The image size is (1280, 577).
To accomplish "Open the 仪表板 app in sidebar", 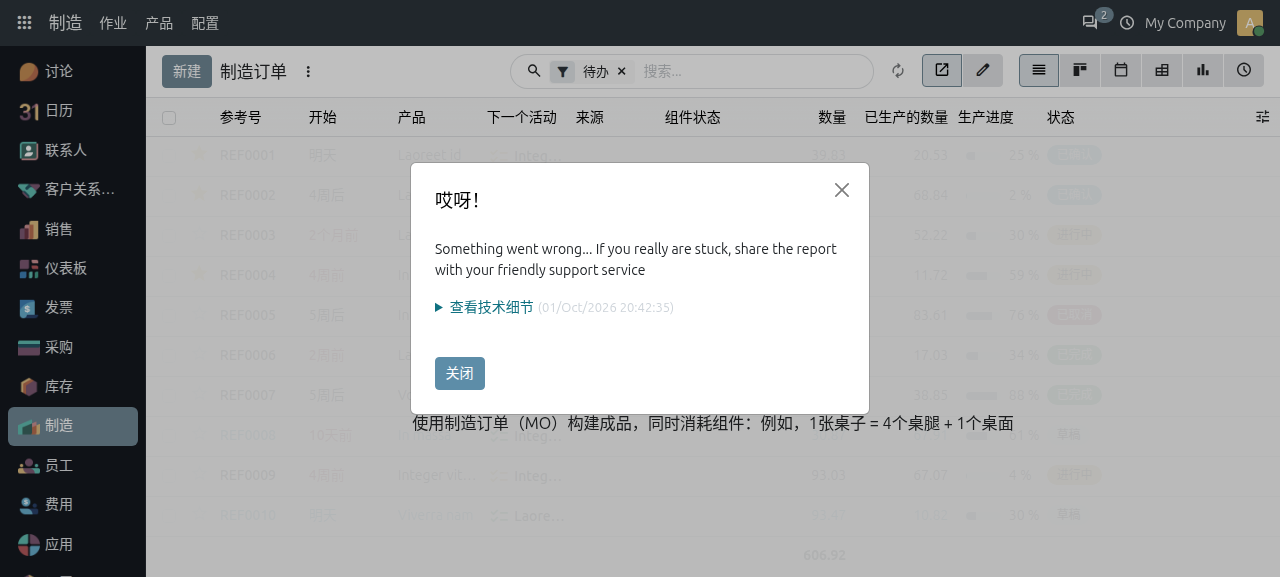I will (x=73, y=268).
